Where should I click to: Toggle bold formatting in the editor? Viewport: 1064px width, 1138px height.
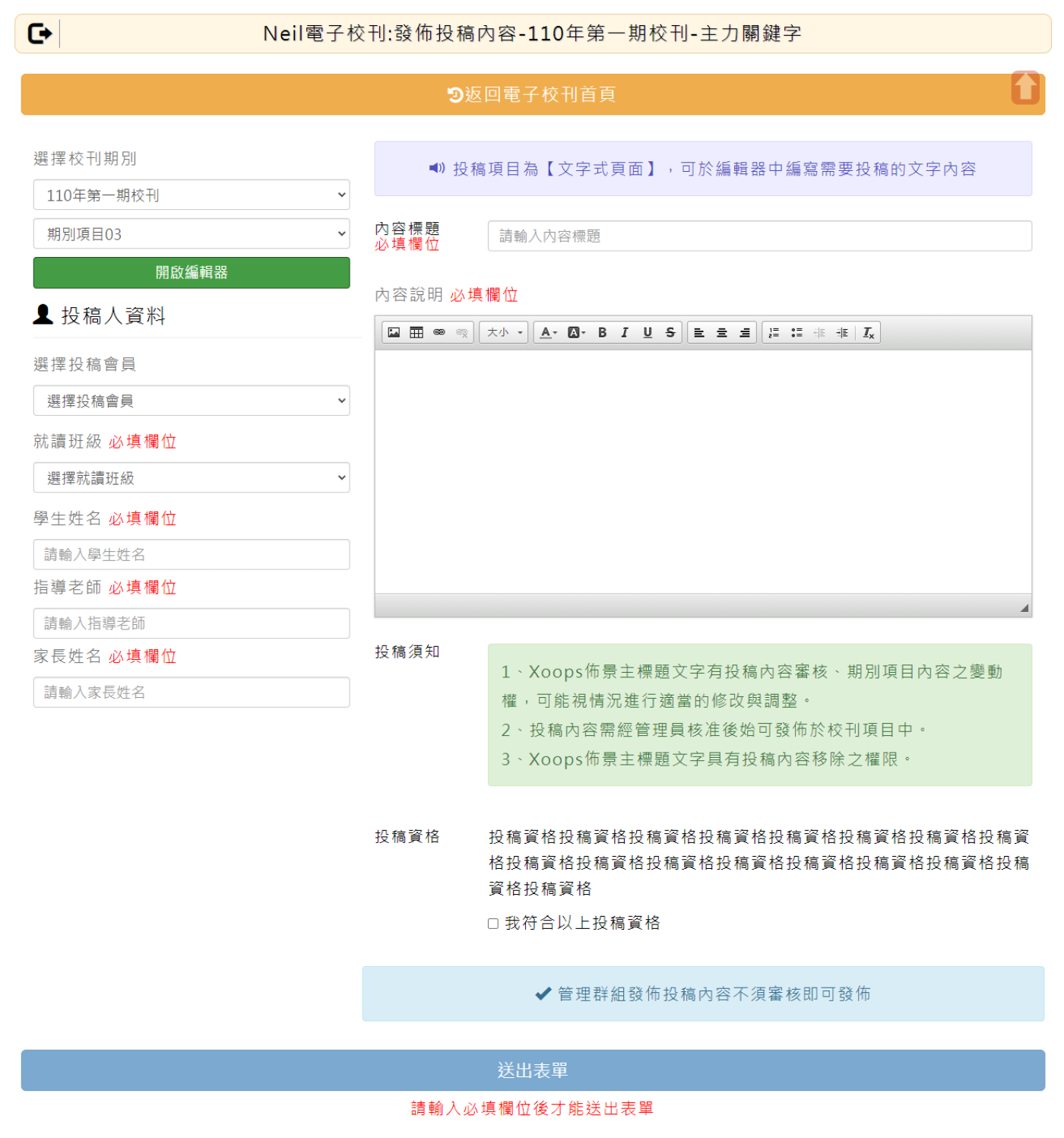pyautogui.click(x=602, y=332)
